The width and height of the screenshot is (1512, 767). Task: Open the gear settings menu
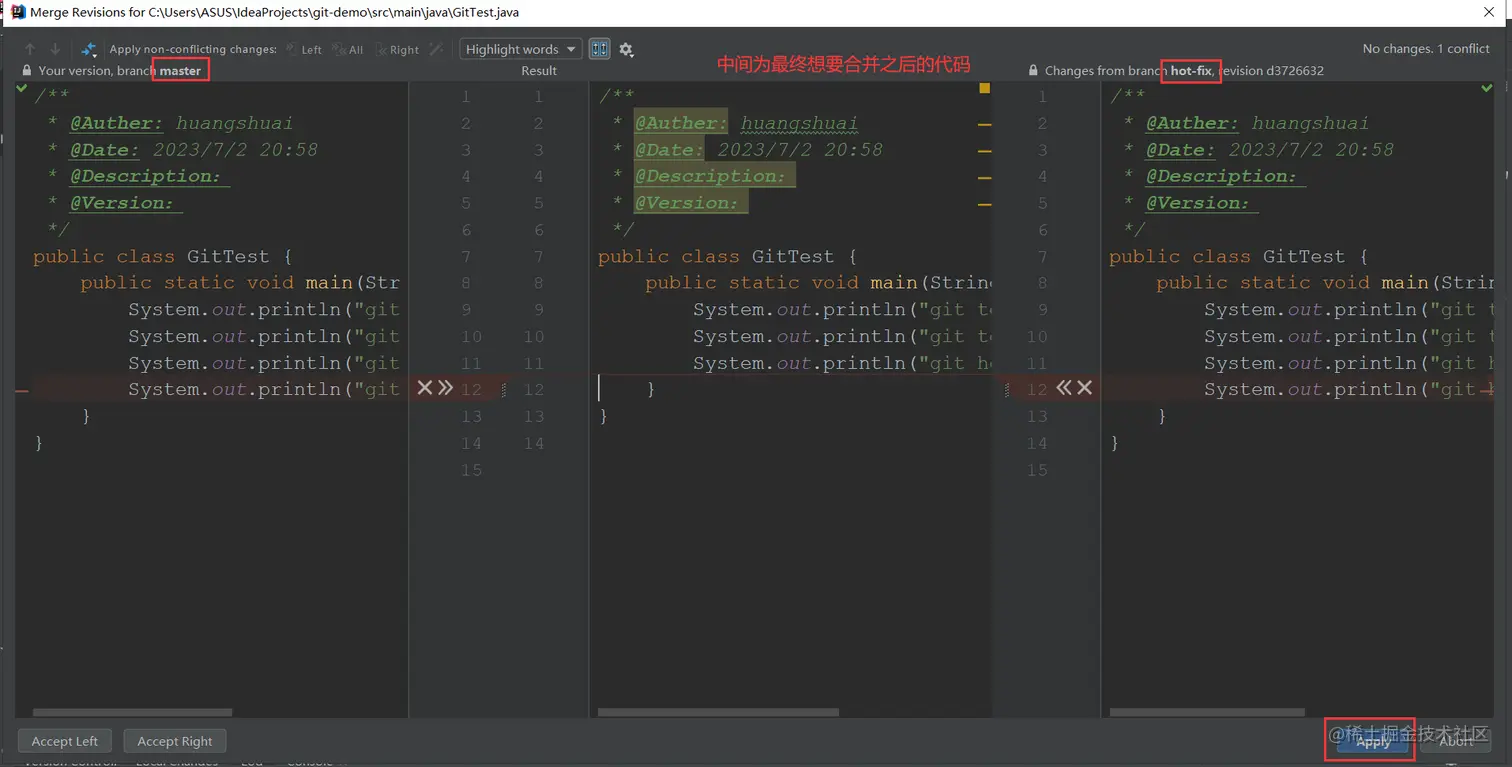tap(626, 49)
